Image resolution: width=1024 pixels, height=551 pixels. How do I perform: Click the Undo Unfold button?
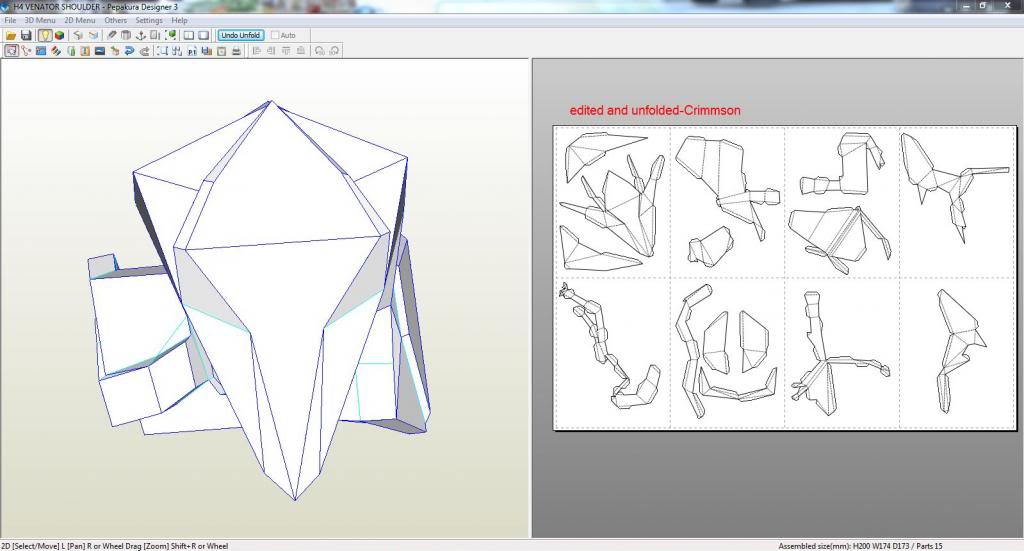point(240,35)
